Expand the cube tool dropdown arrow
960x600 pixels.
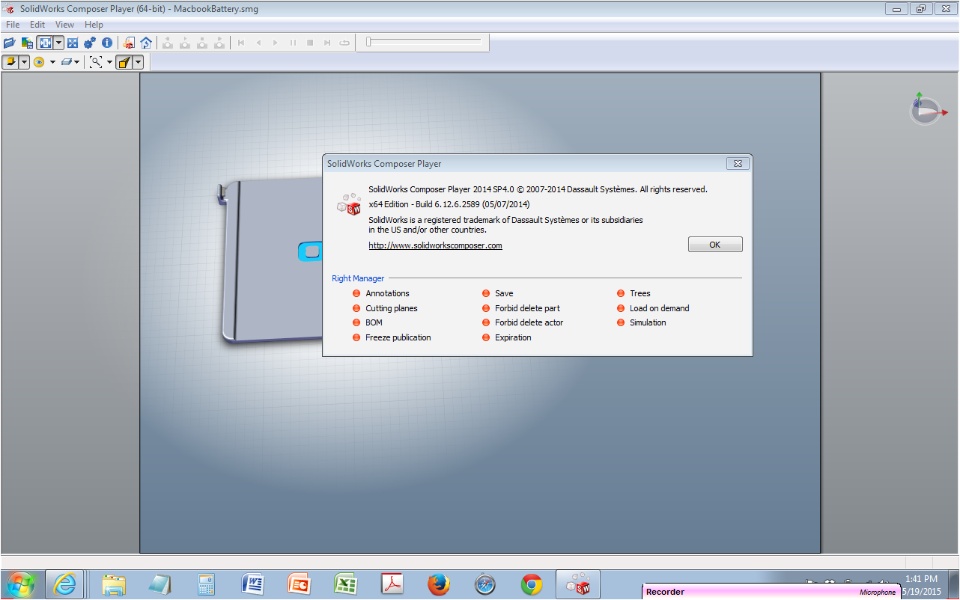click(x=138, y=62)
